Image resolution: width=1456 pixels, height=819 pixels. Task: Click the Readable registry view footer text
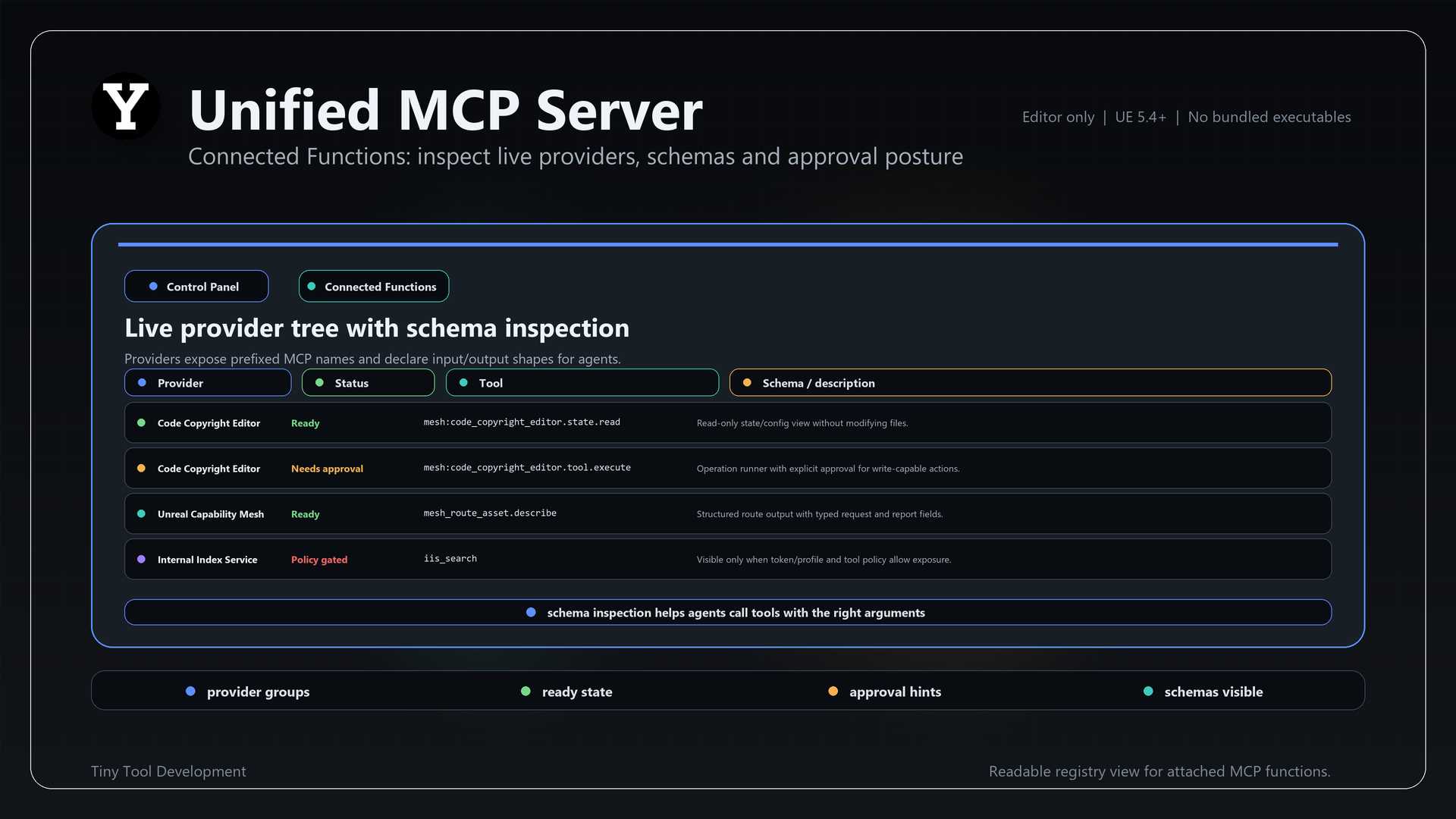tap(1159, 771)
